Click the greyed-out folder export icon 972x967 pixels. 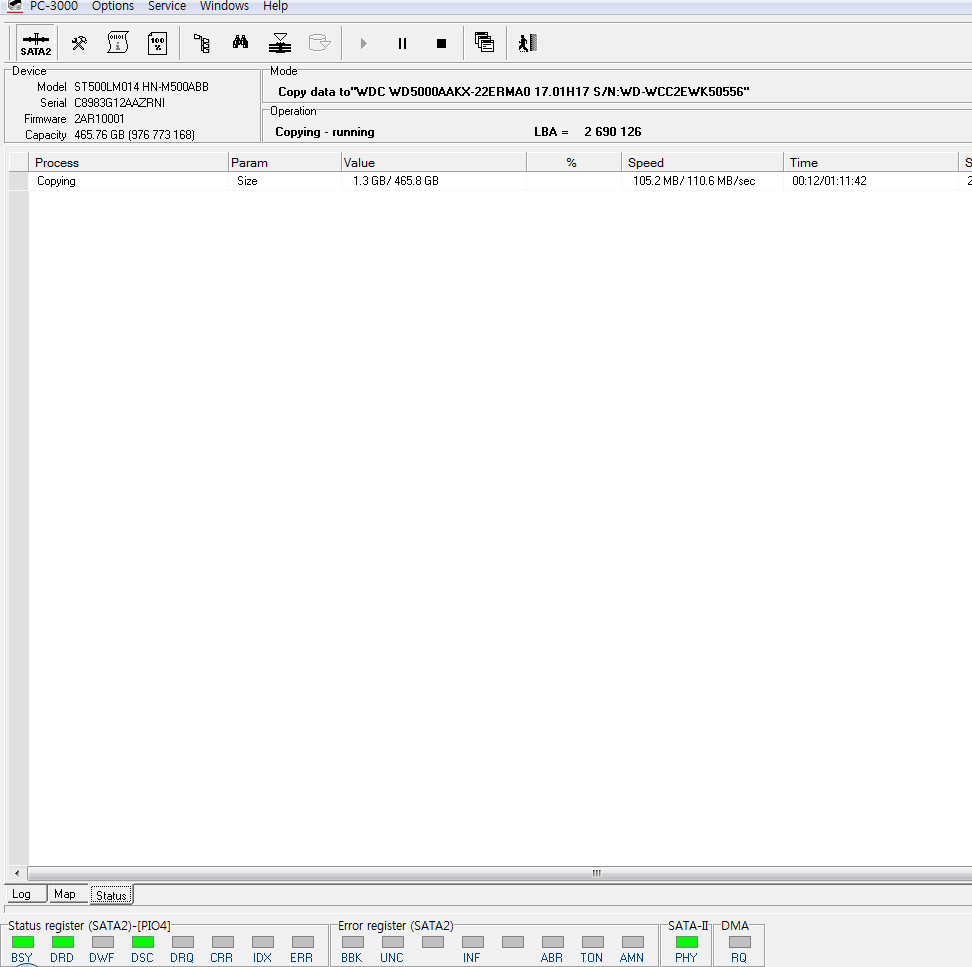pos(320,43)
